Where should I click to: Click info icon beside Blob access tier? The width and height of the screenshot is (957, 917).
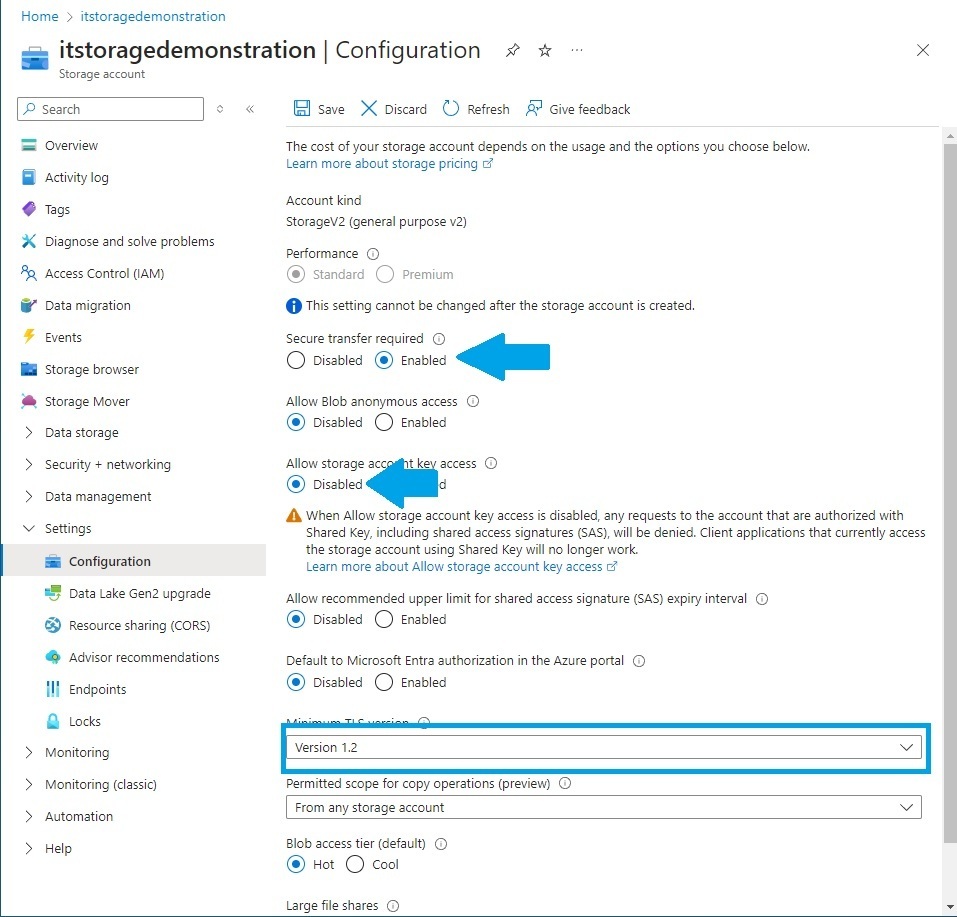click(x=441, y=844)
